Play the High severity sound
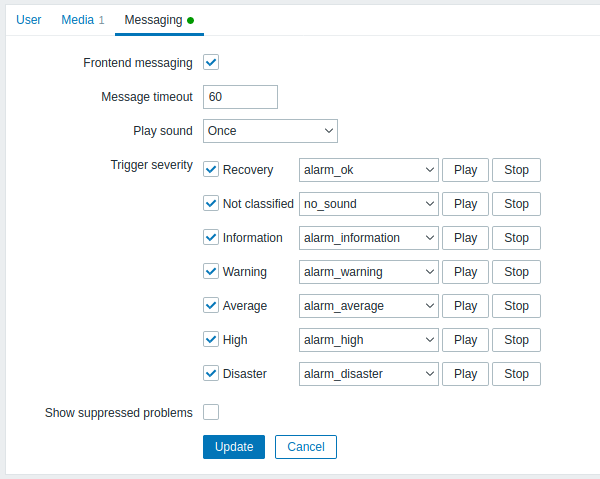The height and width of the screenshot is (479, 600). [x=465, y=340]
